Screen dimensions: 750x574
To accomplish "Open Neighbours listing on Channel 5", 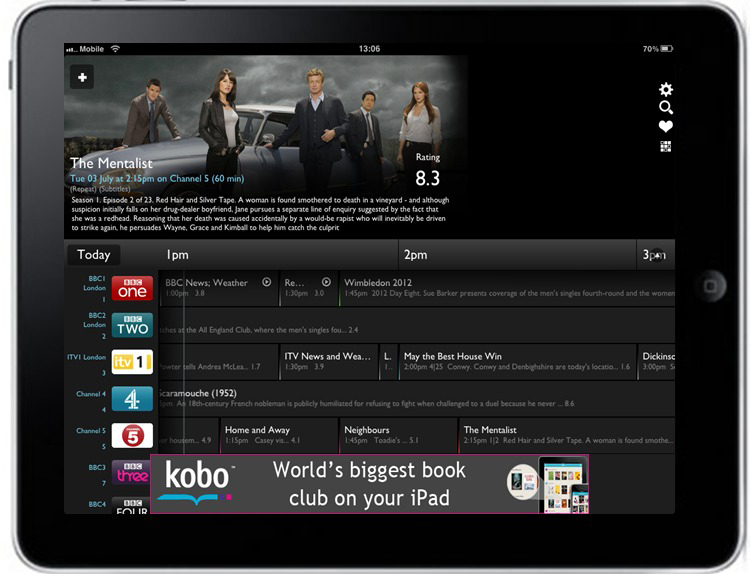I will tap(398, 436).
